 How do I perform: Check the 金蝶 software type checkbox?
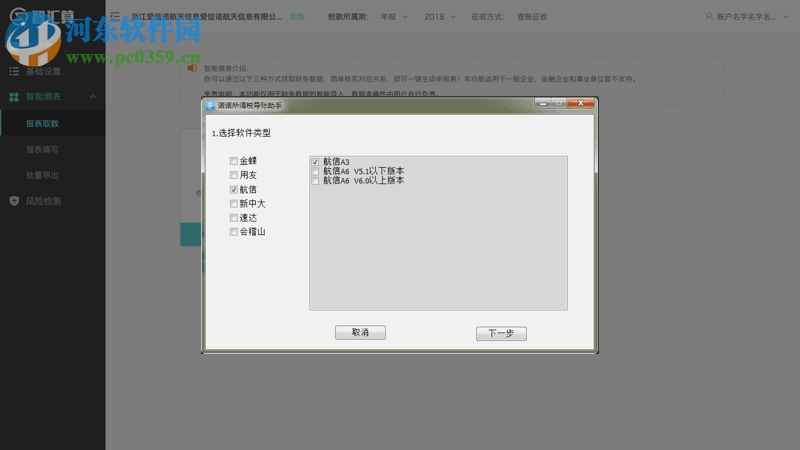point(234,161)
